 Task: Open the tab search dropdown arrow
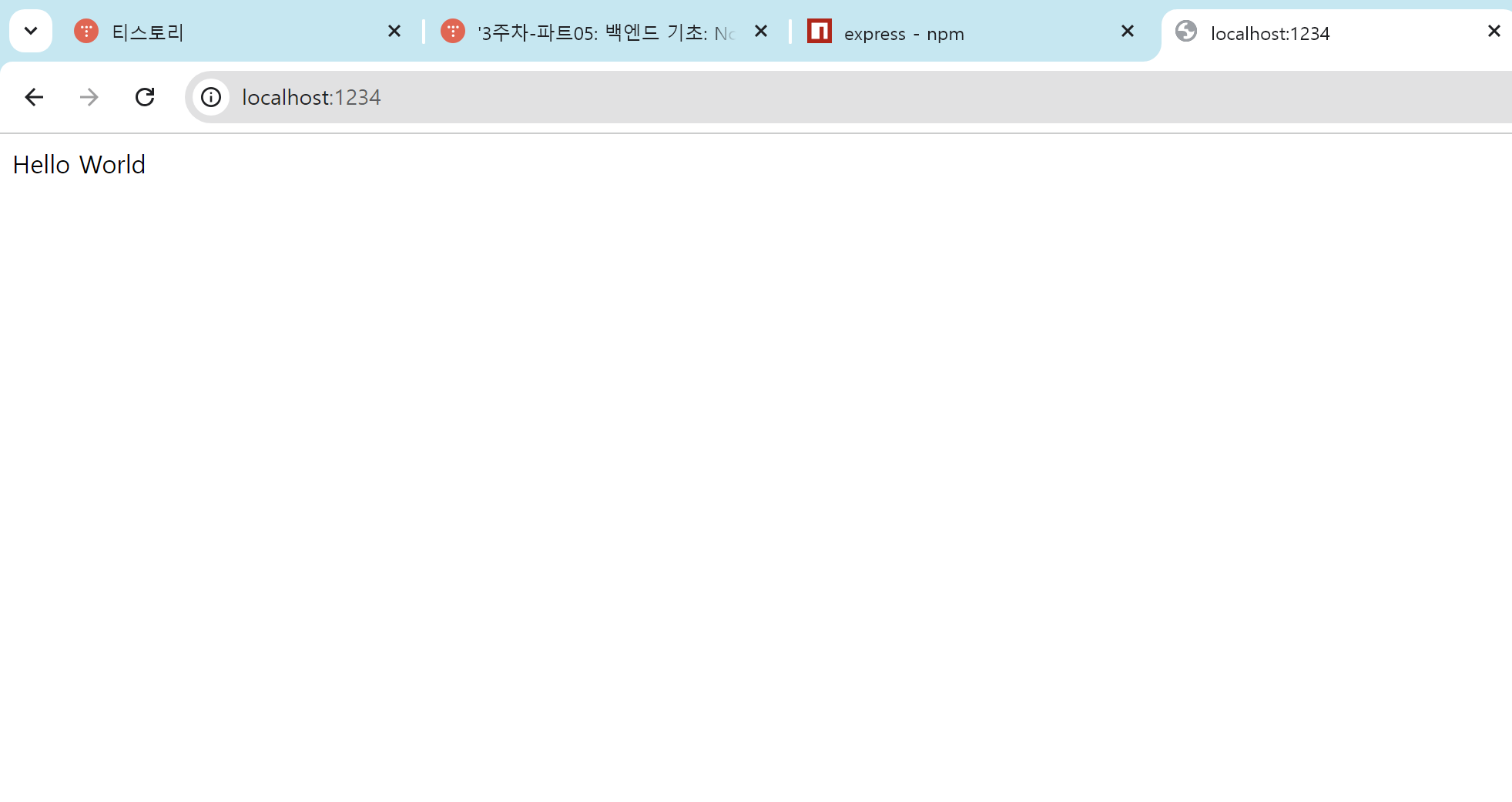coord(31,32)
